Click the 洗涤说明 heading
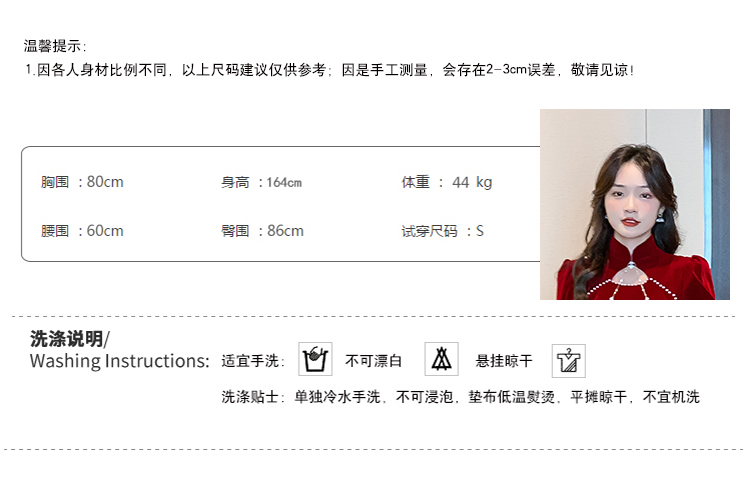750x479 pixels. click(x=70, y=339)
